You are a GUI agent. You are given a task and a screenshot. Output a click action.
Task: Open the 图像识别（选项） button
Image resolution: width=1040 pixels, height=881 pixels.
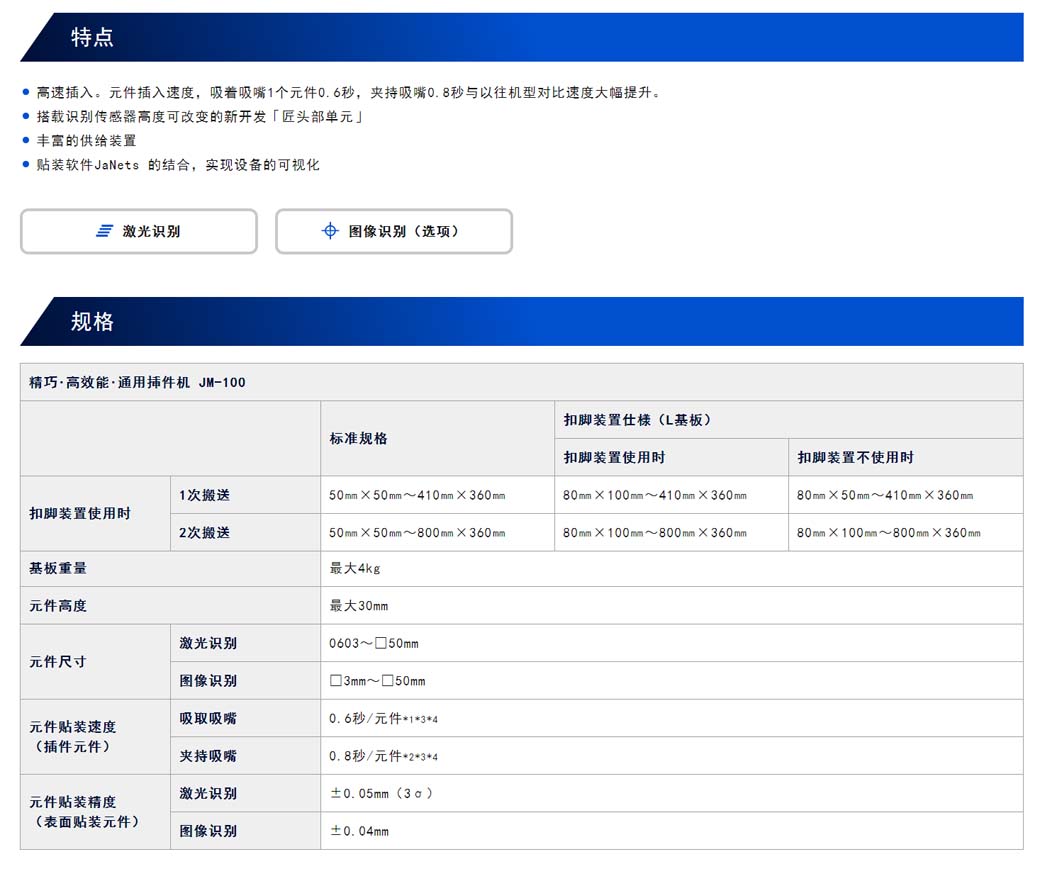coord(394,231)
